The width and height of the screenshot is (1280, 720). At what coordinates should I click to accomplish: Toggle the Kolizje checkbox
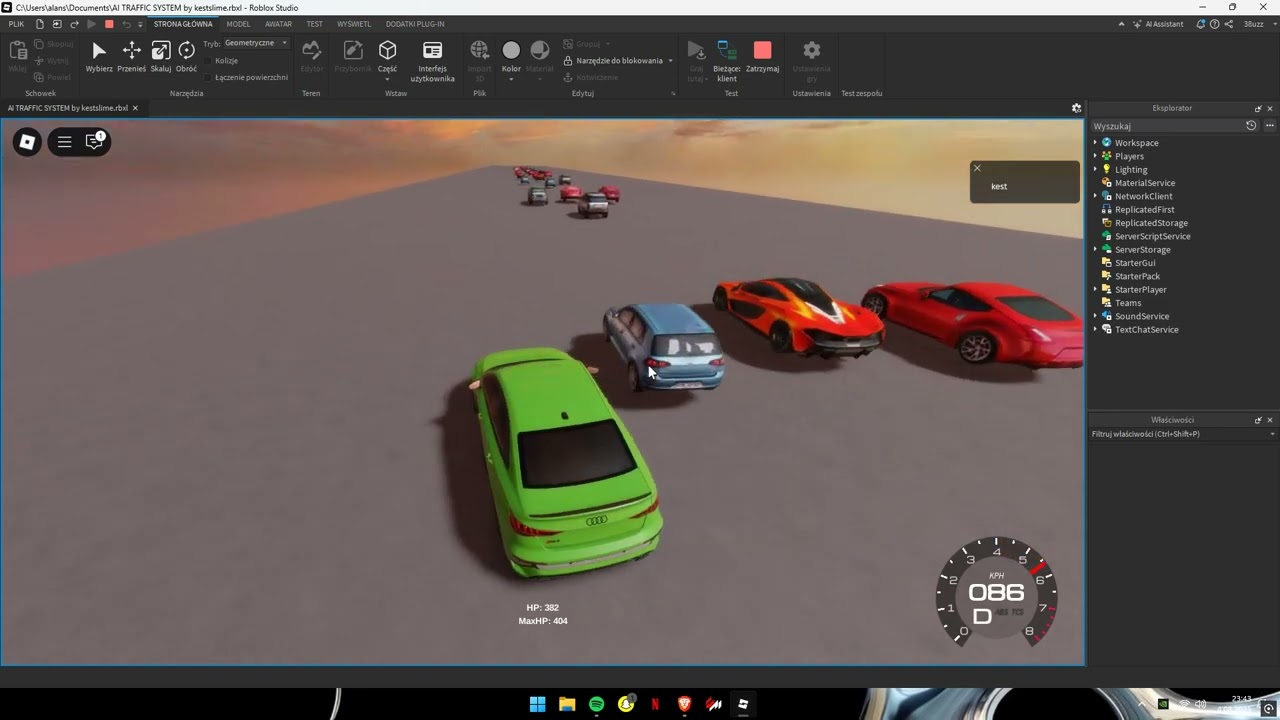[x=208, y=61]
